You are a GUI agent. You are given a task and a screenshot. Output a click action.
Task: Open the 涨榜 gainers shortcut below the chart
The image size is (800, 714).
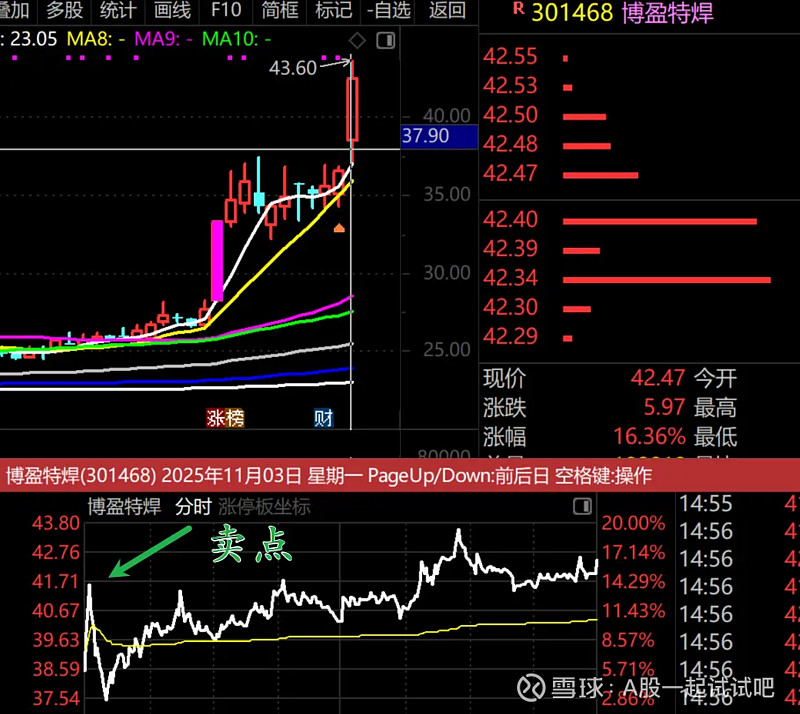coord(226,417)
